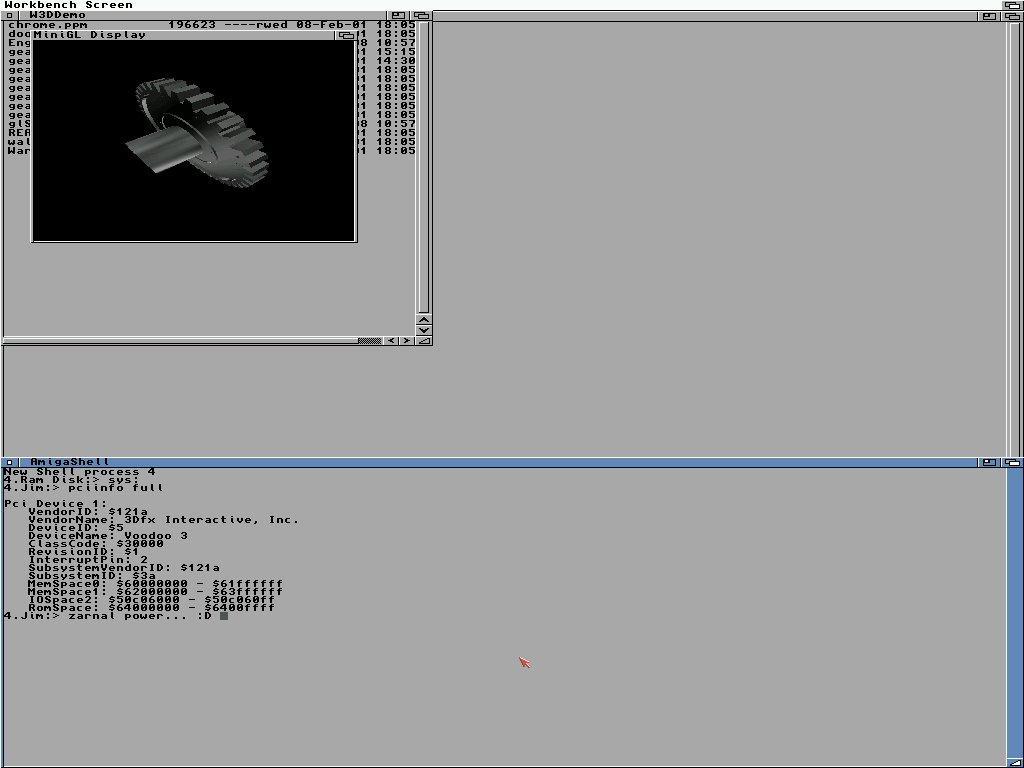Click the W3DDemo scroll-right arrow

coord(406,340)
